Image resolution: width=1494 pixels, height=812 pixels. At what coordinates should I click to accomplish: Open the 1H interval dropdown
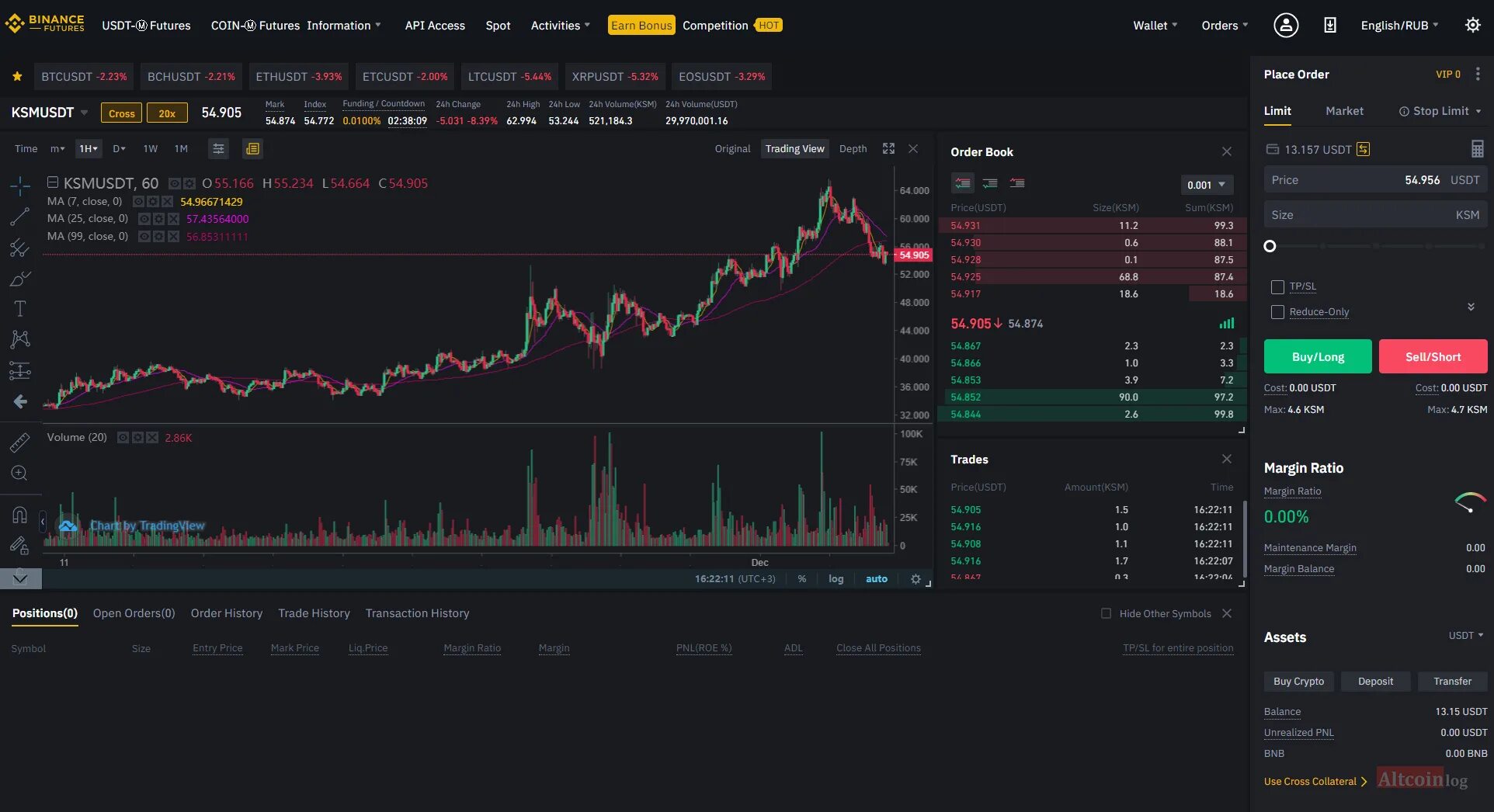pos(88,148)
